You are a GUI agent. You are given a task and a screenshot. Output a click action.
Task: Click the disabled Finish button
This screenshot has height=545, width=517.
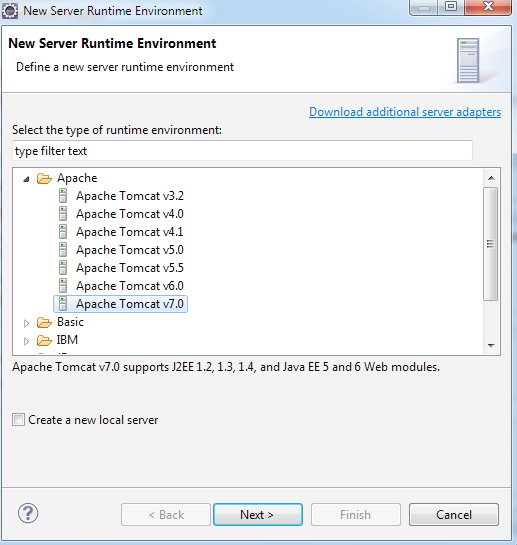pos(356,514)
